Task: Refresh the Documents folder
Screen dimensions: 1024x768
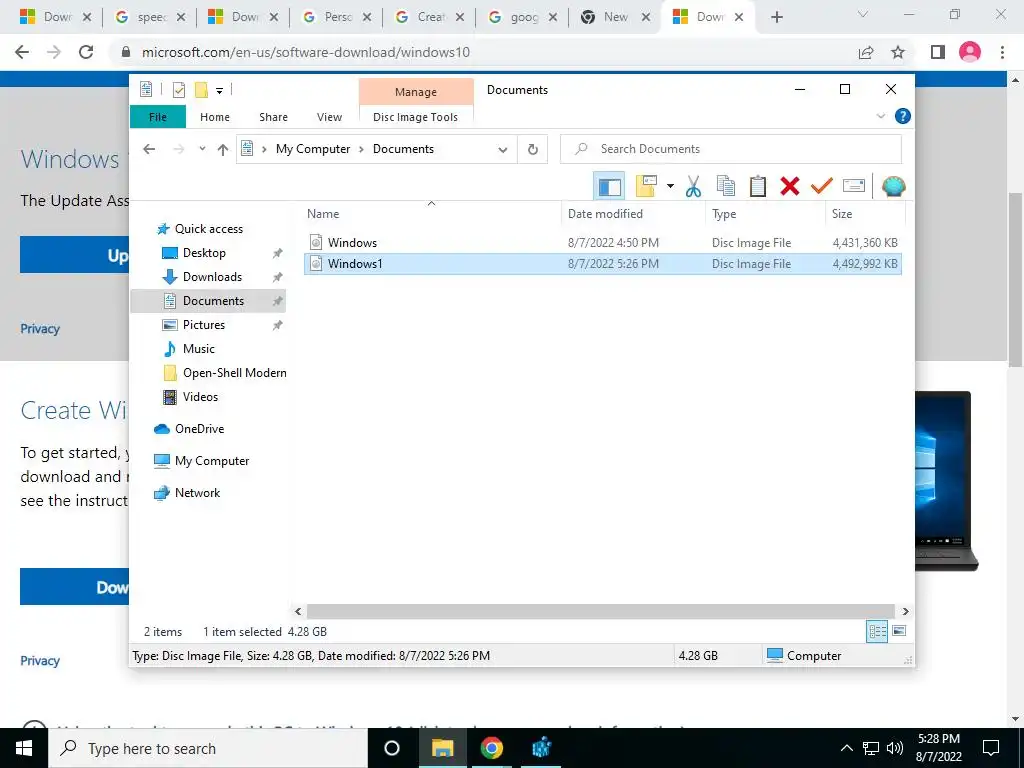Action: (x=533, y=150)
